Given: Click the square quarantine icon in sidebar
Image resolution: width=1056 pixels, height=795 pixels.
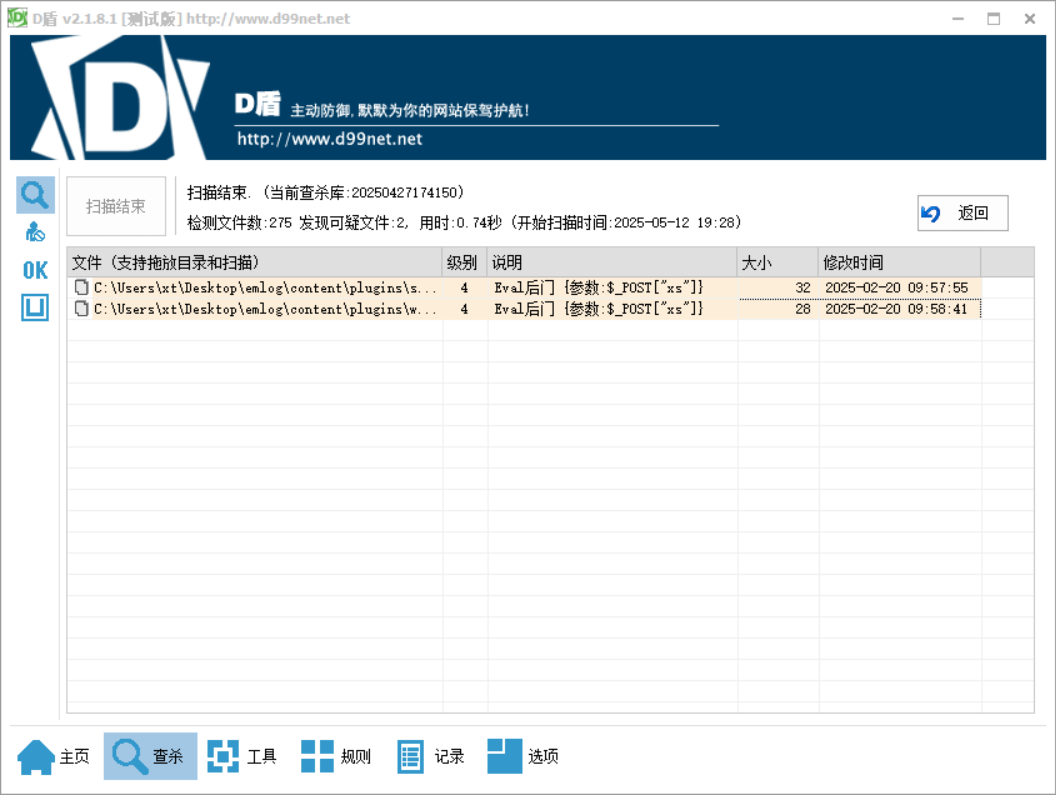Looking at the screenshot, I should point(35,307).
